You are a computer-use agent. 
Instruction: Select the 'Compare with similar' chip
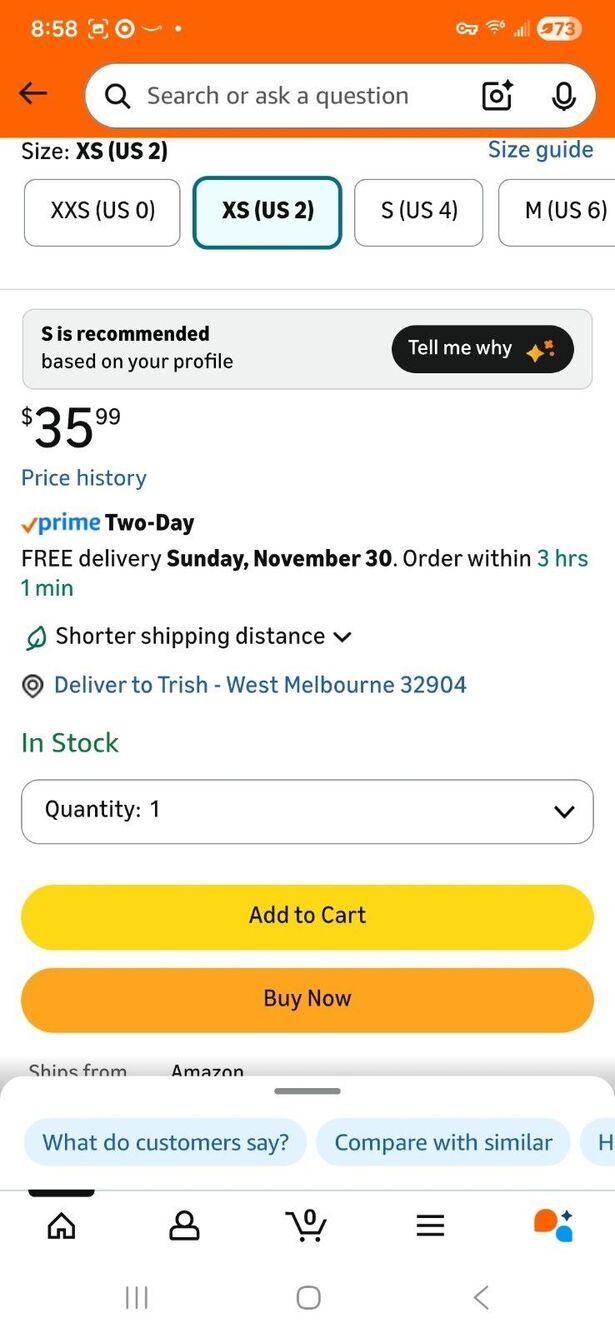[443, 1143]
